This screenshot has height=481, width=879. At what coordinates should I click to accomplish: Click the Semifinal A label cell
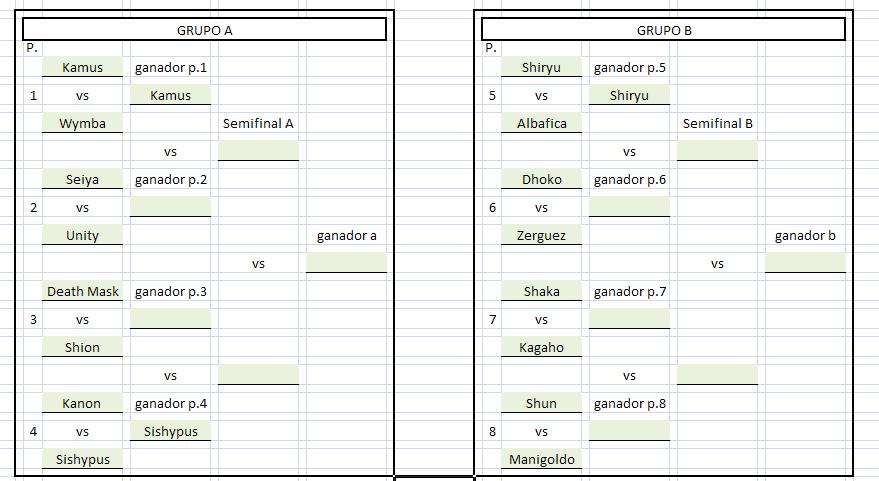click(258, 124)
